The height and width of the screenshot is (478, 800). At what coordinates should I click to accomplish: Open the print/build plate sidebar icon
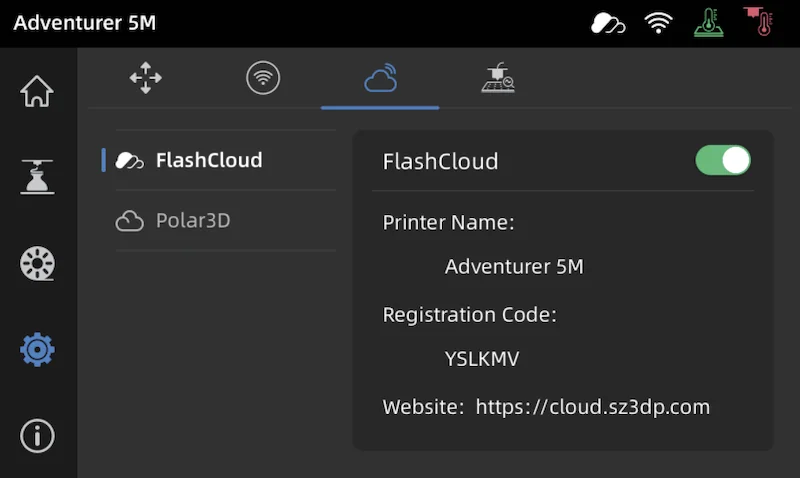(37, 177)
